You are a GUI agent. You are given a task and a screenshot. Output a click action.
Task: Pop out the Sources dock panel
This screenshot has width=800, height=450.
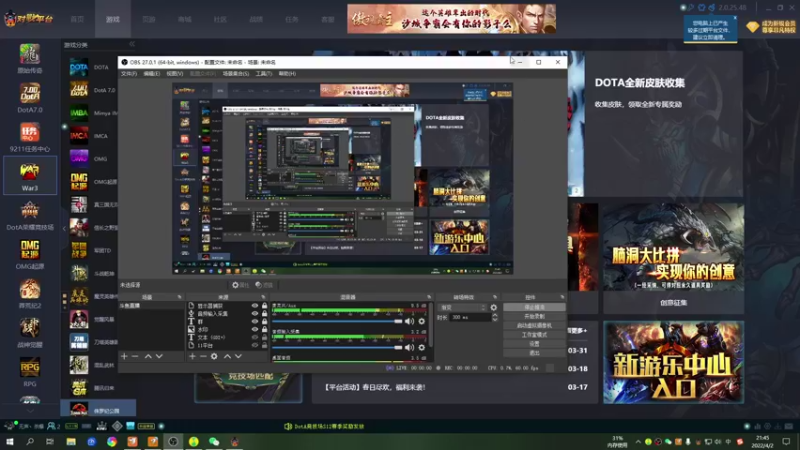[264, 297]
